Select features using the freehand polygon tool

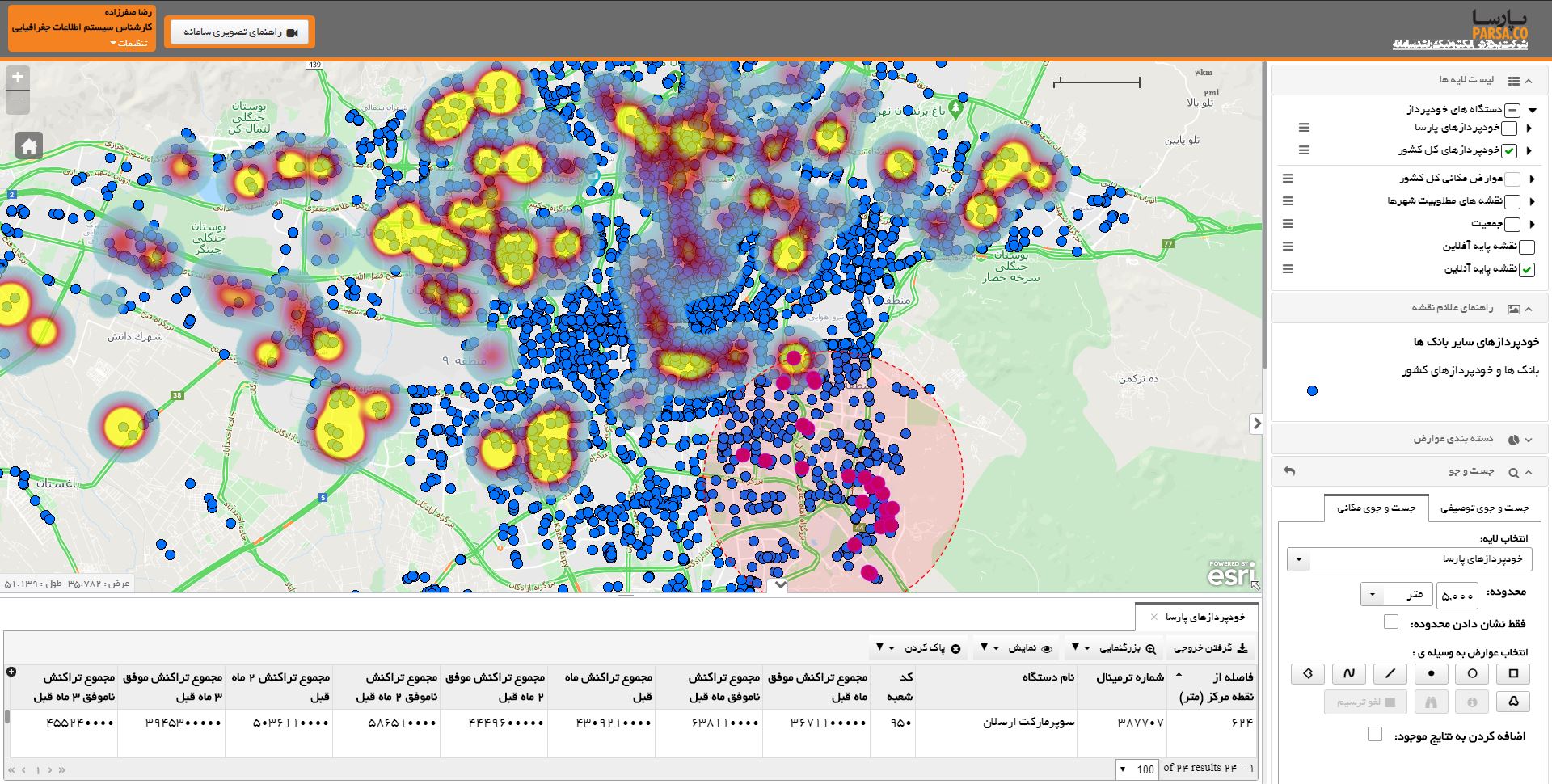[x=1513, y=702]
